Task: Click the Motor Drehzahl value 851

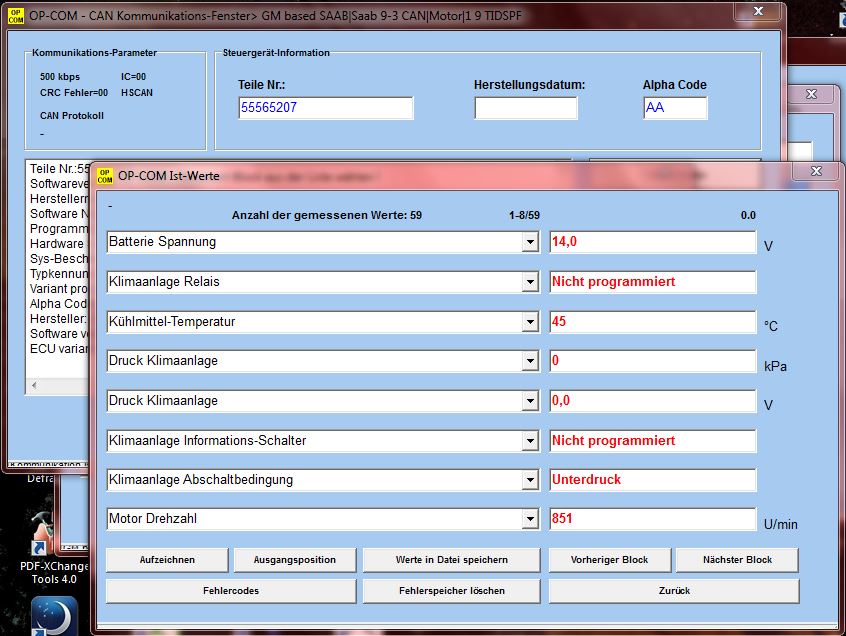Action: (x=652, y=519)
